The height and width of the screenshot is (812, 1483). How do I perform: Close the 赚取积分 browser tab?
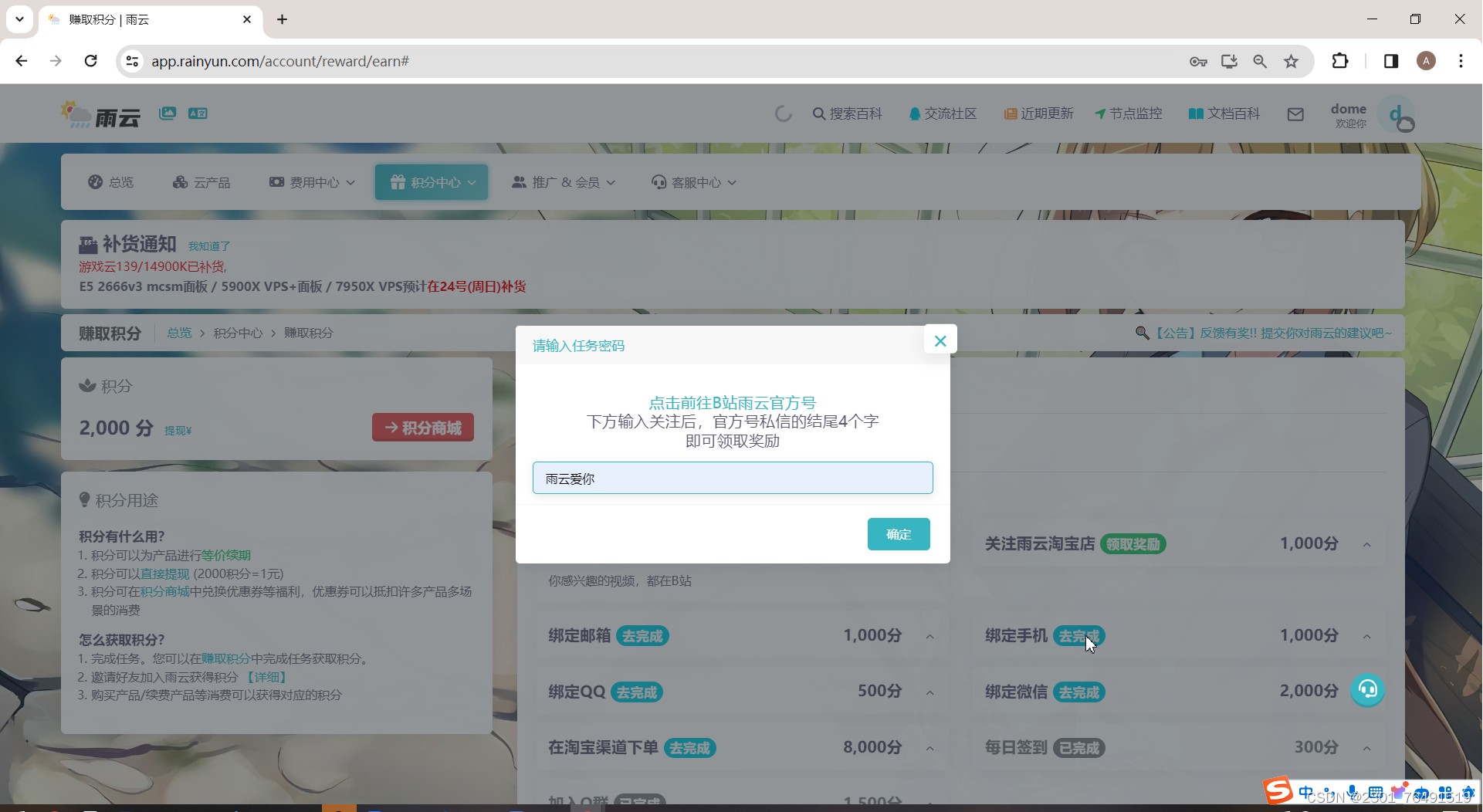pyautogui.click(x=247, y=19)
